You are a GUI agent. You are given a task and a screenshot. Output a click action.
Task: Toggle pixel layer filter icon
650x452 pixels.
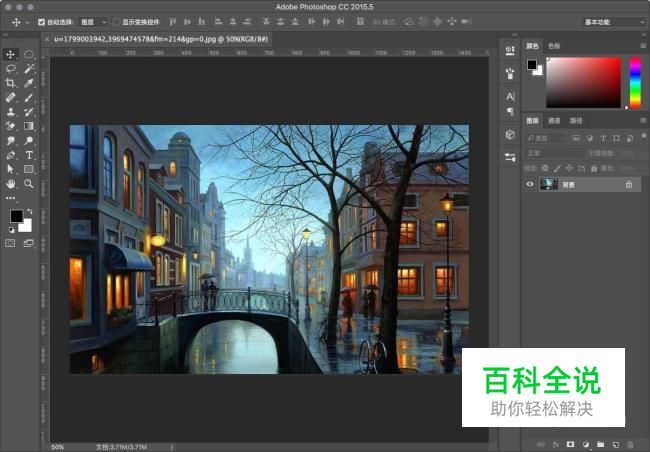576,138
